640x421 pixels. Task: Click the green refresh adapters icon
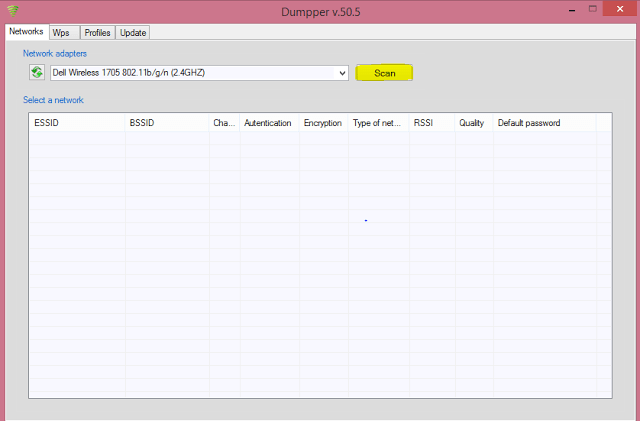(x=37, y=73)
